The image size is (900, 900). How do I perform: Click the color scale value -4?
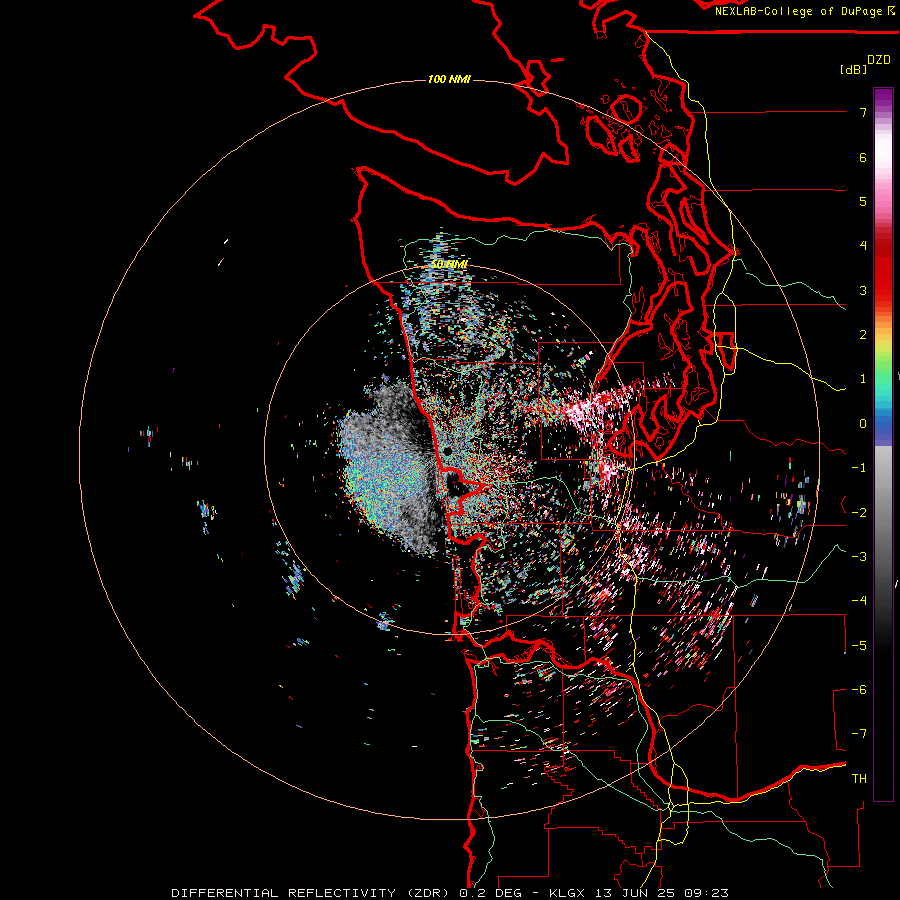point(859,601)
